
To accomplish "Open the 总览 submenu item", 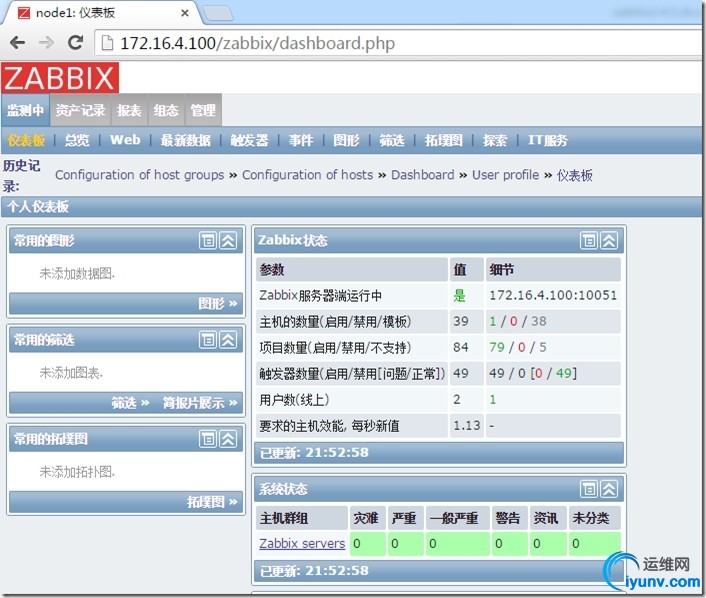I will pyautogui.click(x=77, y=140).
